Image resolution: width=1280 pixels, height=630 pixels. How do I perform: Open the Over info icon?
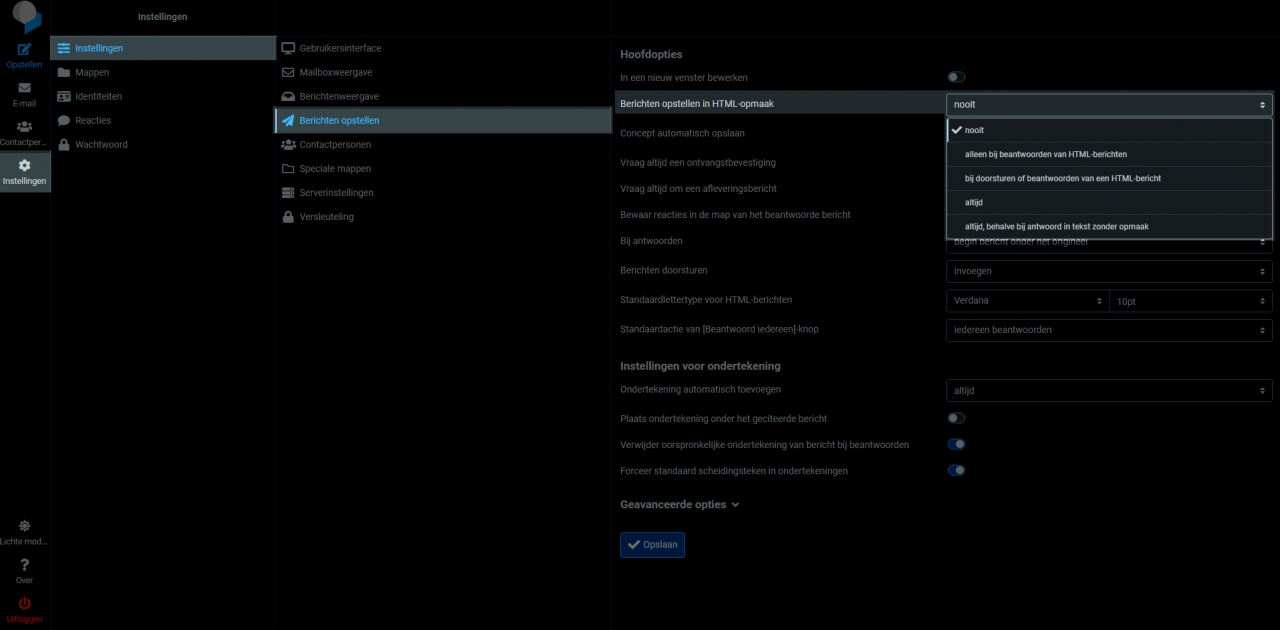[x=24, y=565]
